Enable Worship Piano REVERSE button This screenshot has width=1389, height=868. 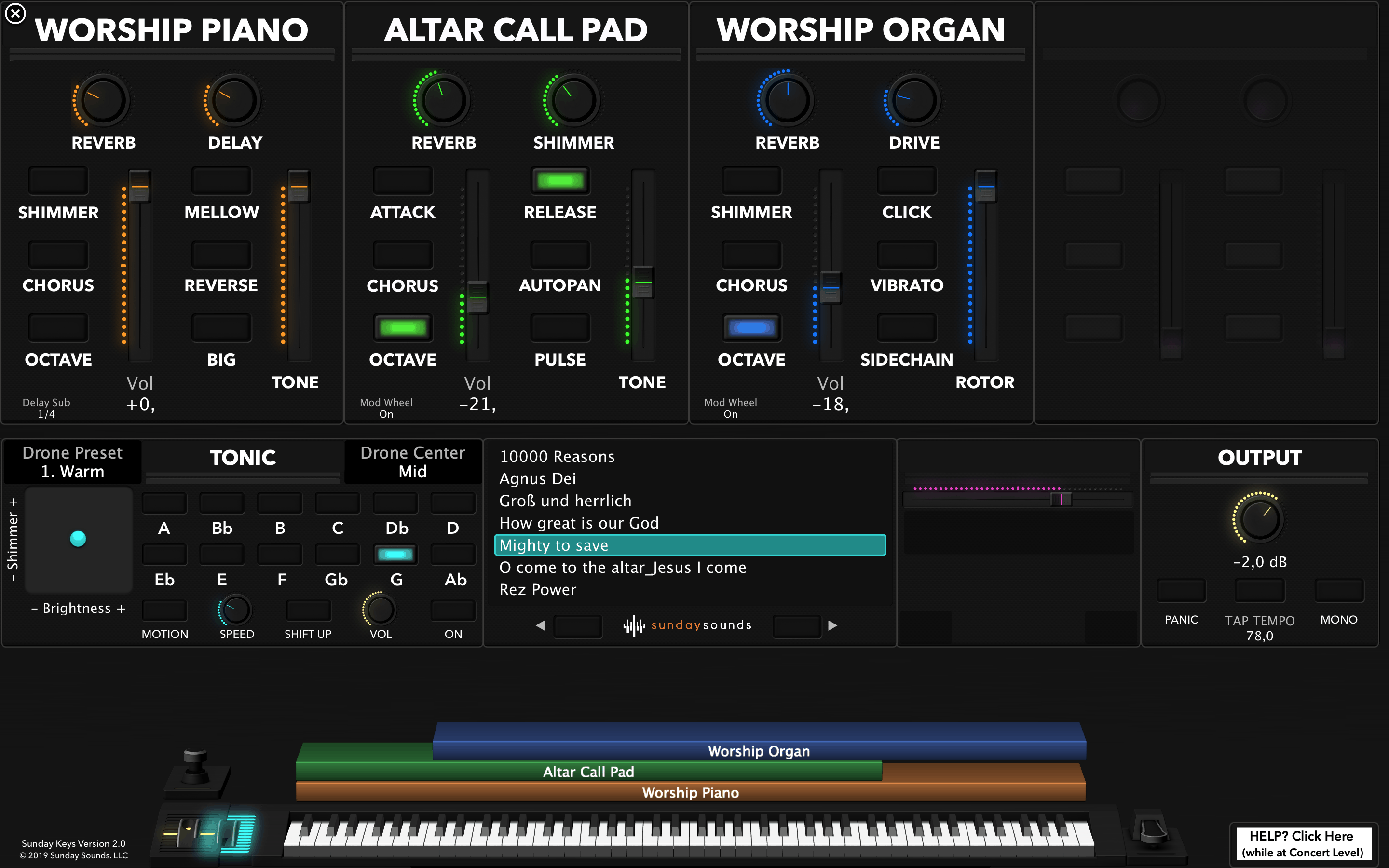click(221, 254)
